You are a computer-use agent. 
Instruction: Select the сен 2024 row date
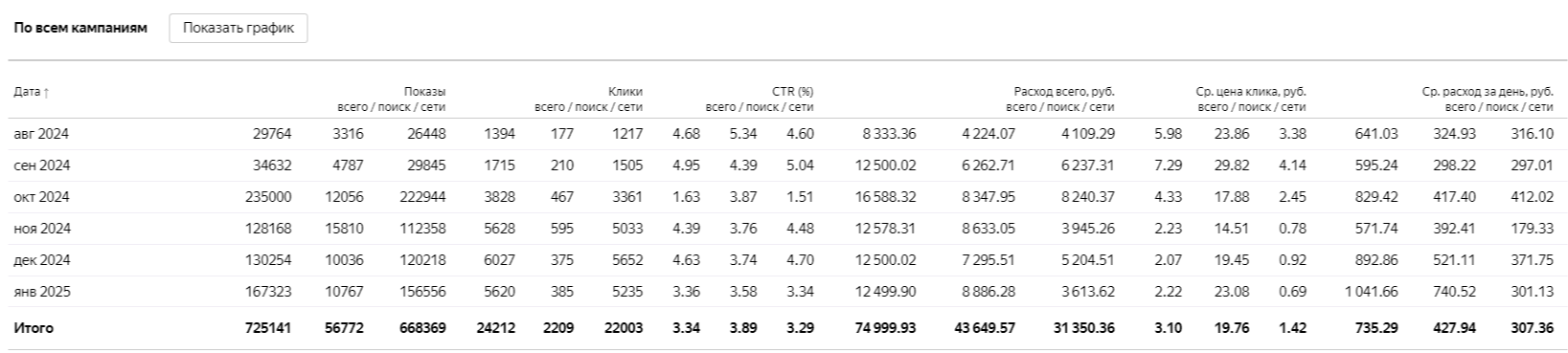[41, 165]
